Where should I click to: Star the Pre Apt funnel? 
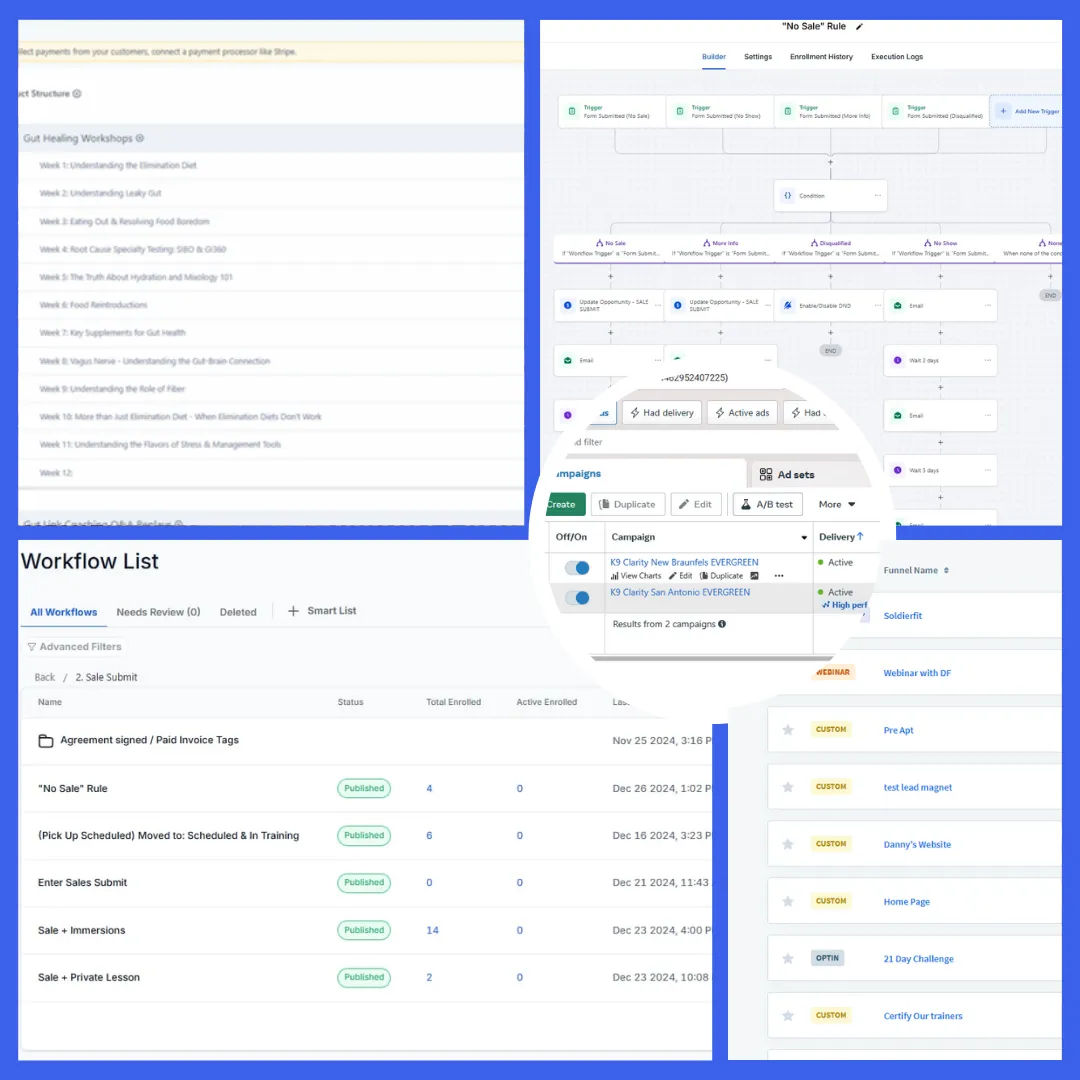coord(788,730)
